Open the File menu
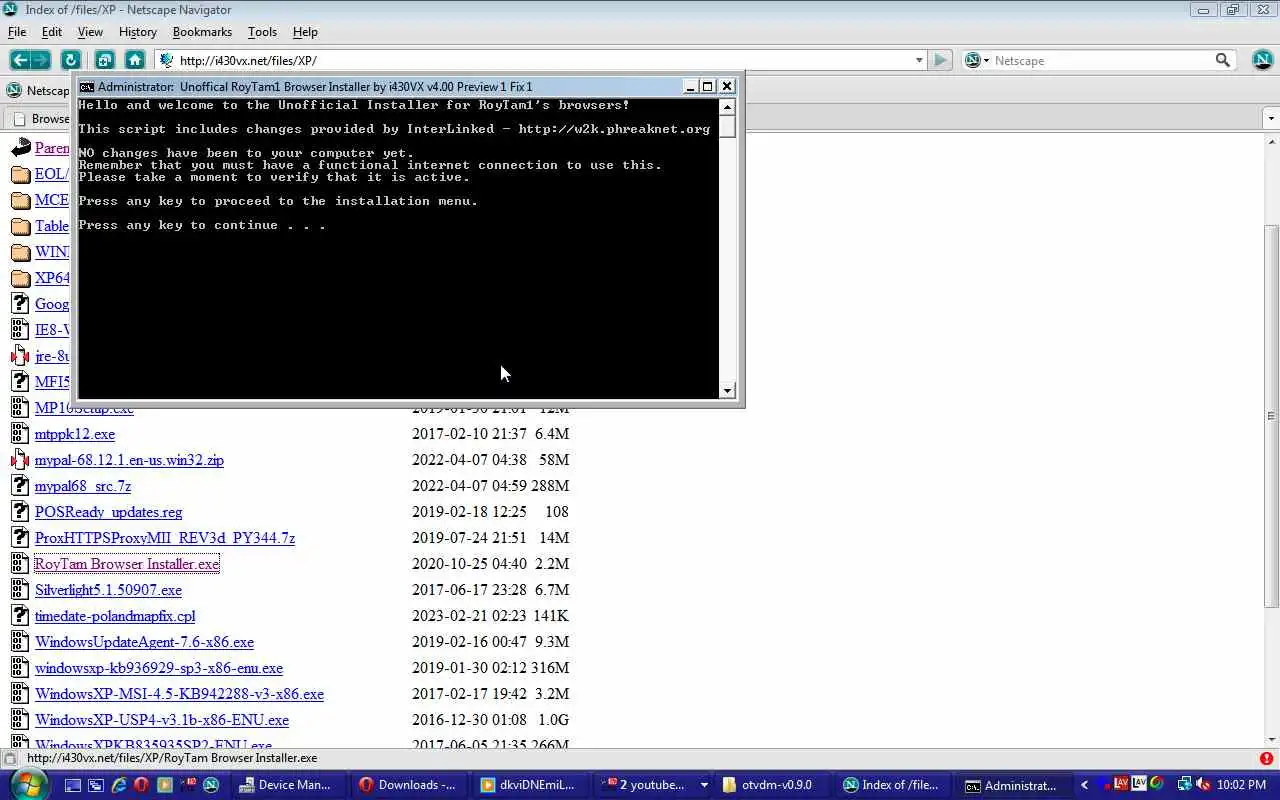 point(17,32)
